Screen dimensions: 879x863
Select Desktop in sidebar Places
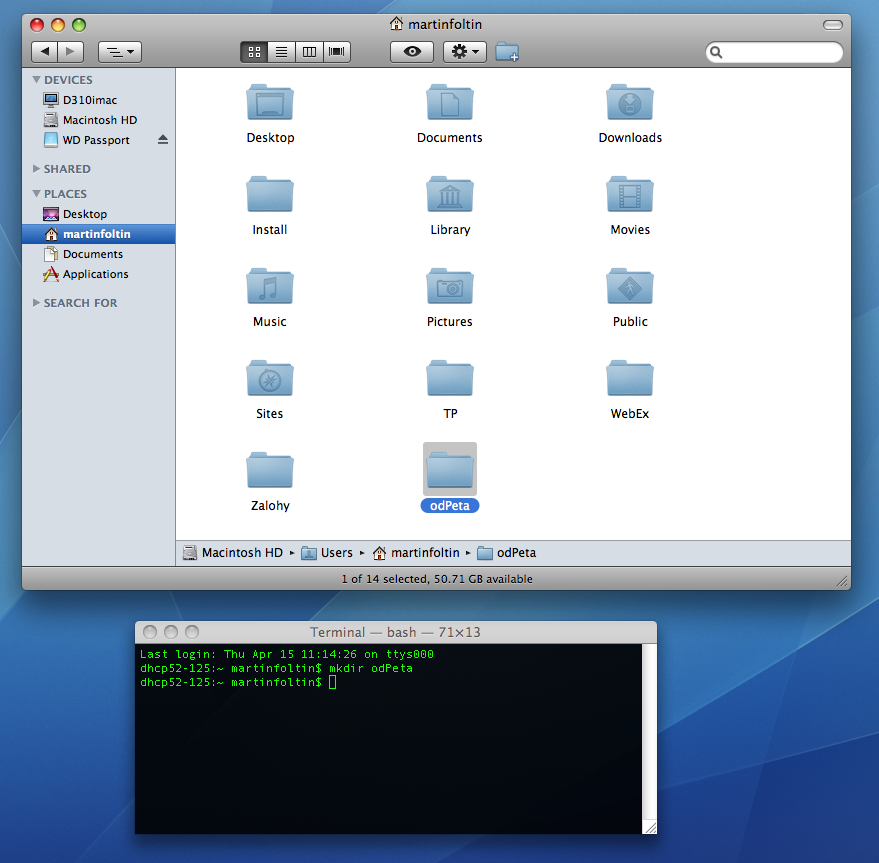tap(99, 214)
